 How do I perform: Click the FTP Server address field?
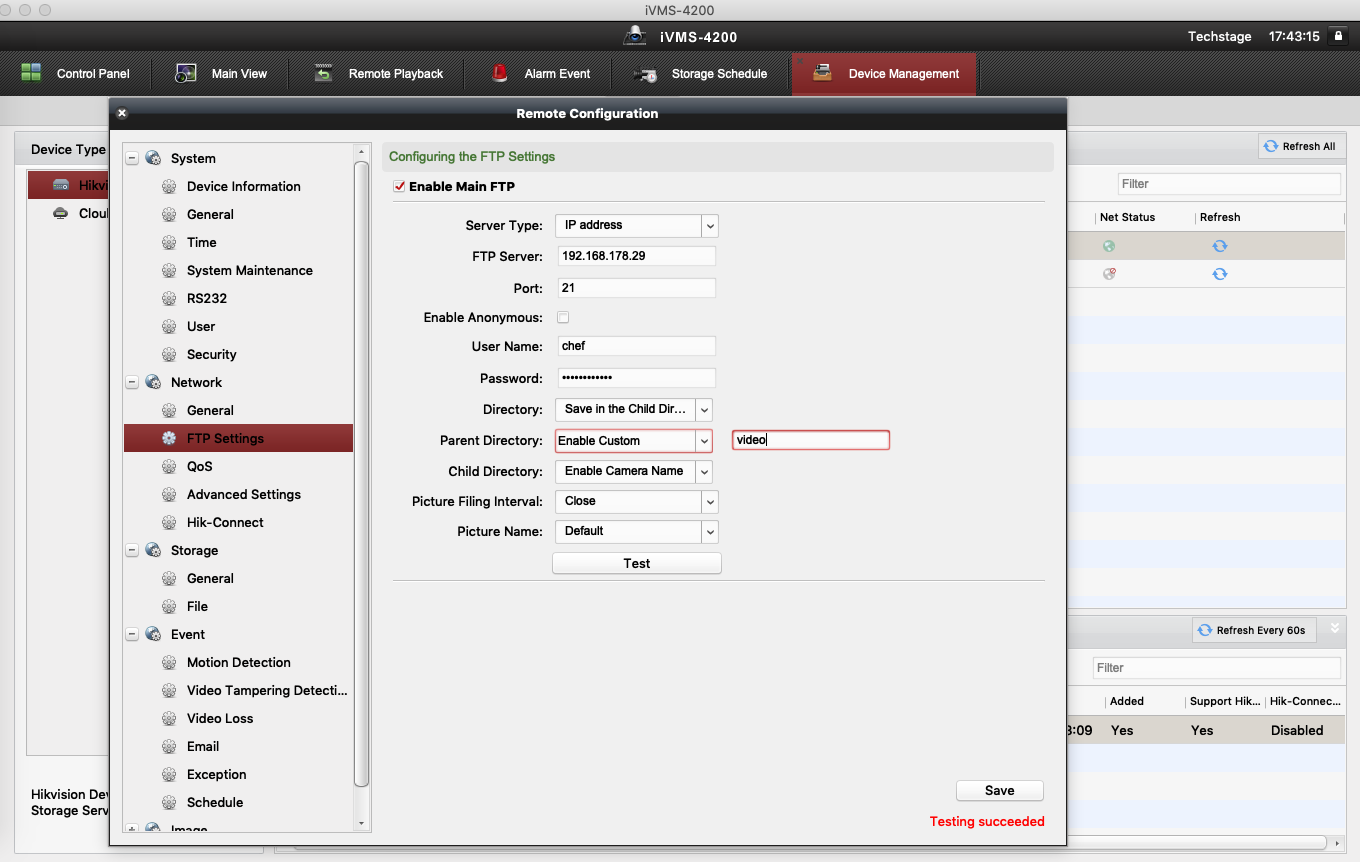pos(636,256)
